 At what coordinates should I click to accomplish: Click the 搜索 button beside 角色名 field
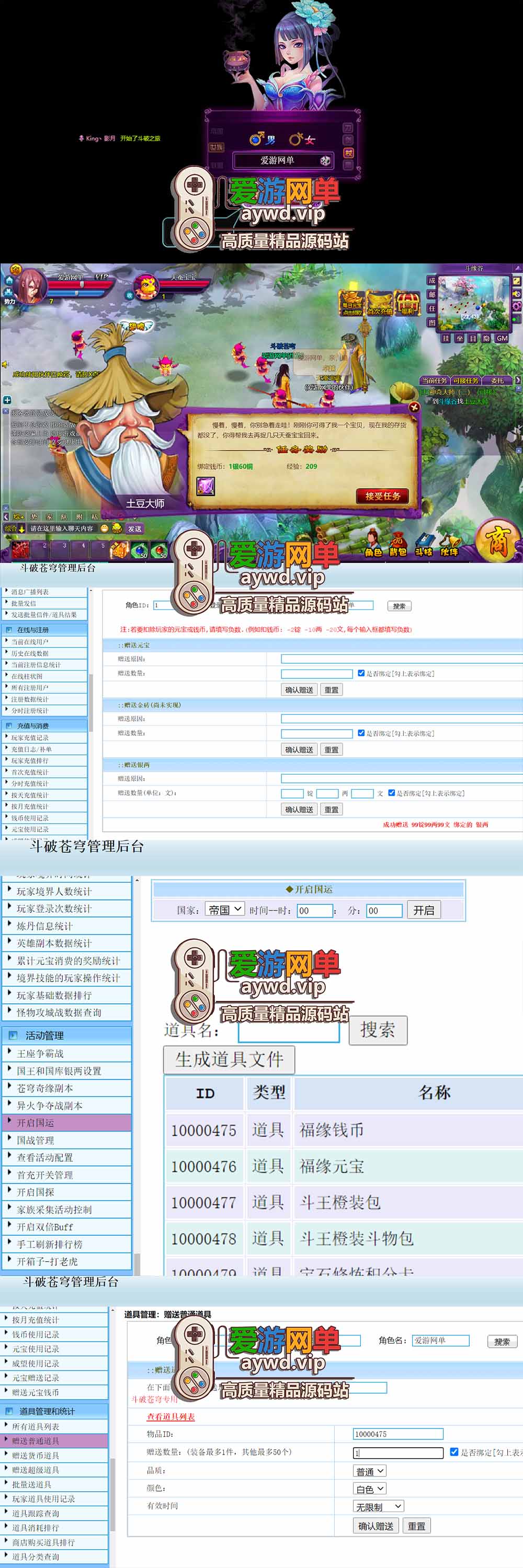(x=502, y=1341)
